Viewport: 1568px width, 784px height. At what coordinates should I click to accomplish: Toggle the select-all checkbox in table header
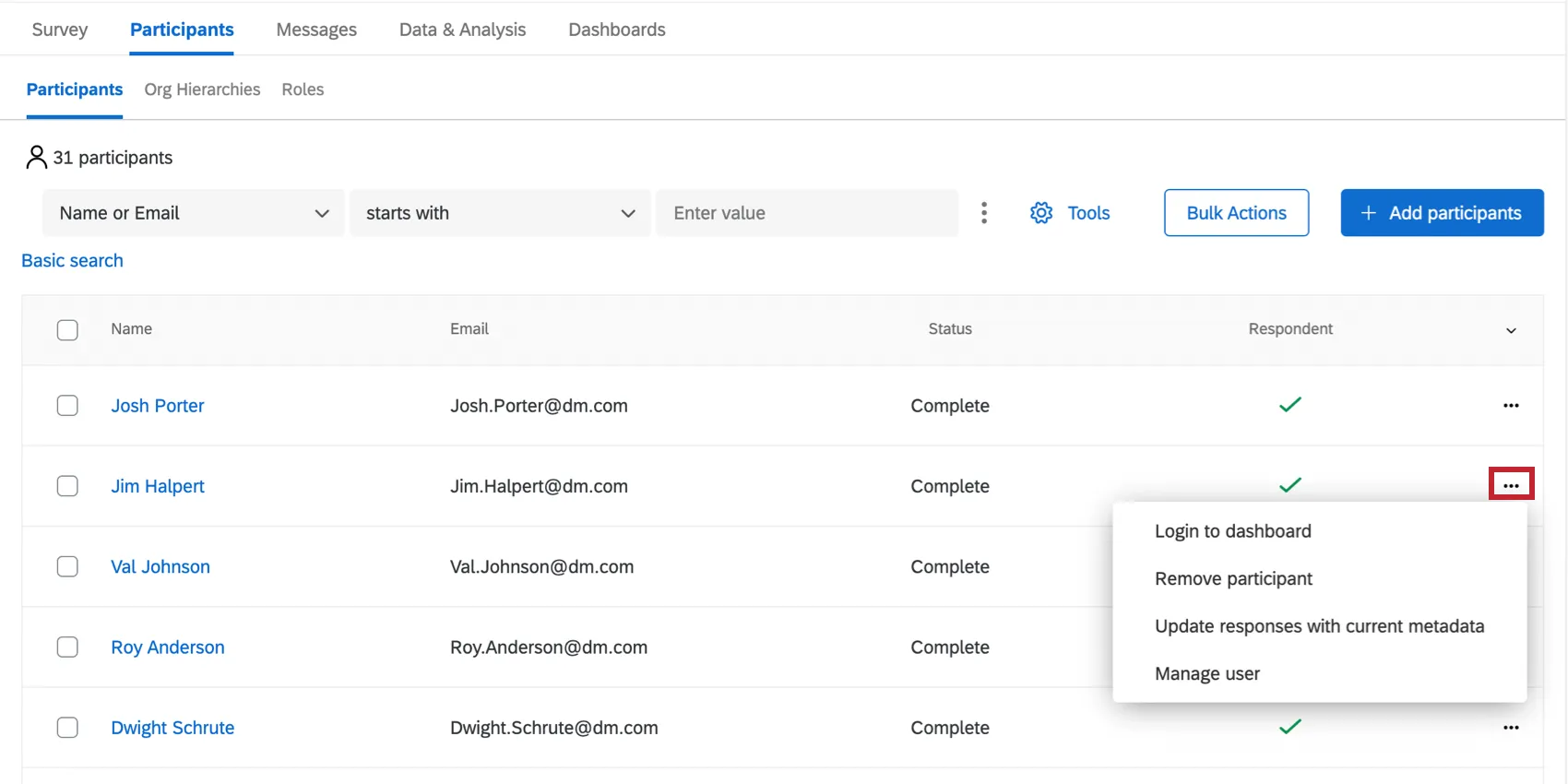point(67,329)
